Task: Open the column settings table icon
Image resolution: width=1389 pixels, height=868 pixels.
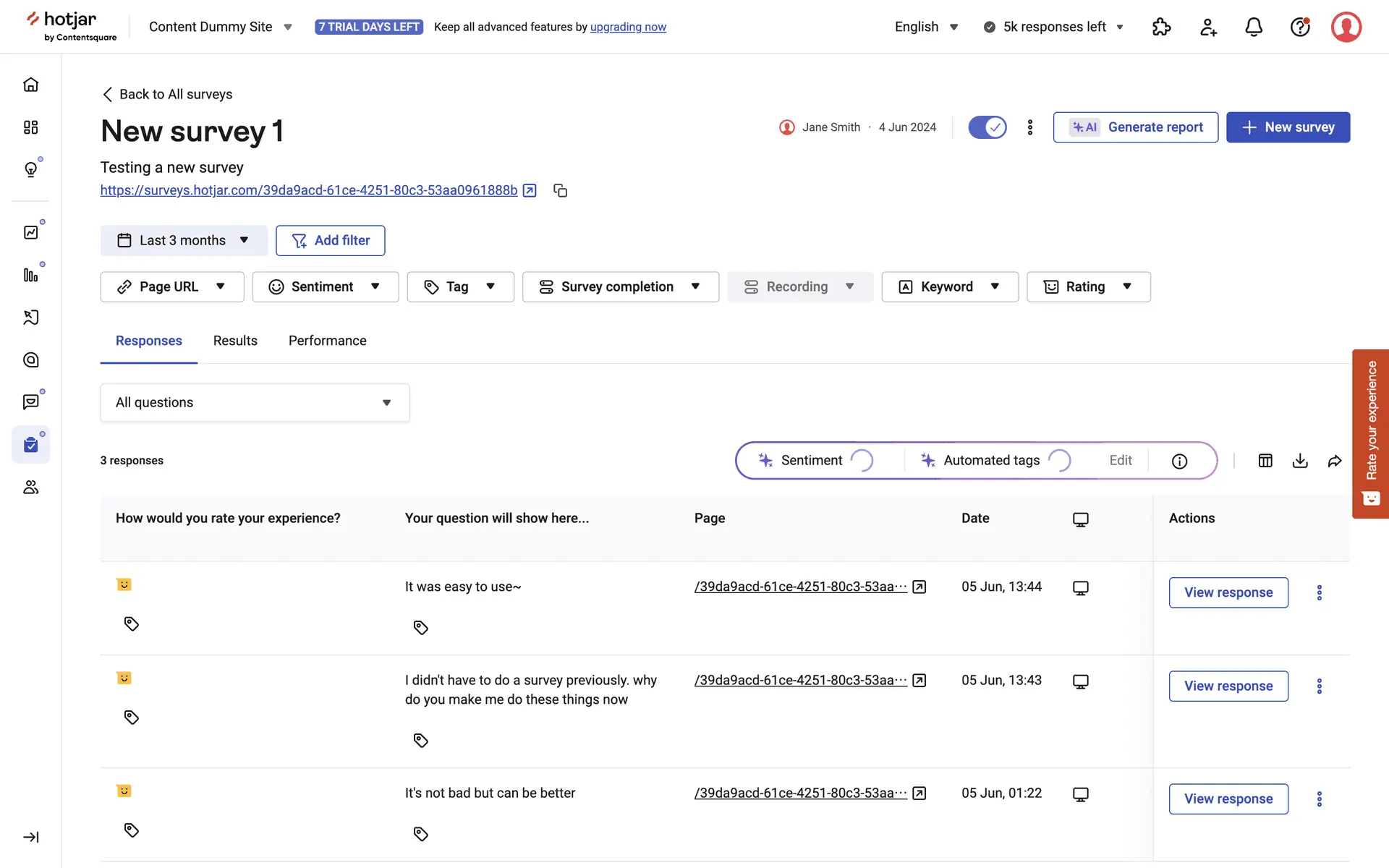Action: [x=1265, y=461]
